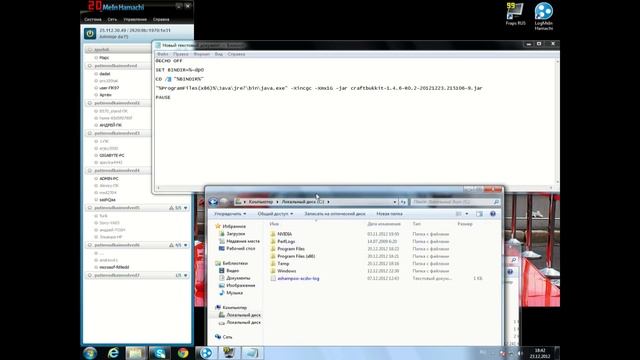Toggle the Hamachi power button
This screenshot has width=640, height=360.
[90, 33]
